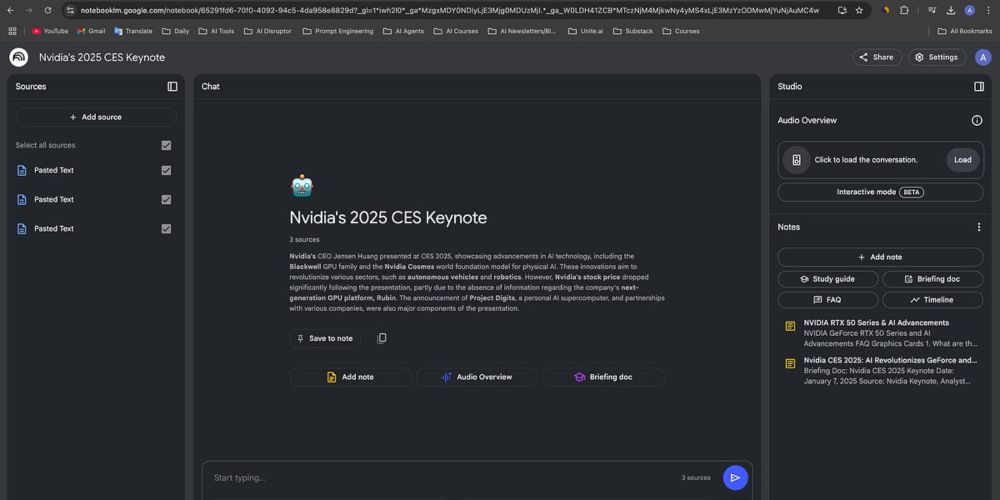Screen dimensions: 1000x500
Task: Open Audio Overview info icon
Action: (976, 121)
